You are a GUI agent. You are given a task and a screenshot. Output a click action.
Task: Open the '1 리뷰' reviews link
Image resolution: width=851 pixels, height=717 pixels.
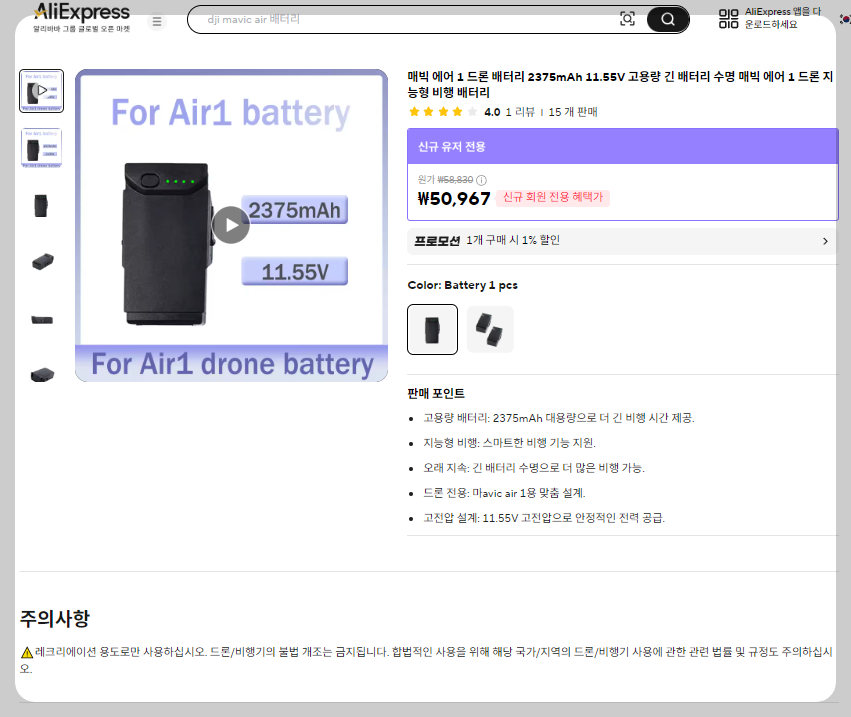coord(519,112)
